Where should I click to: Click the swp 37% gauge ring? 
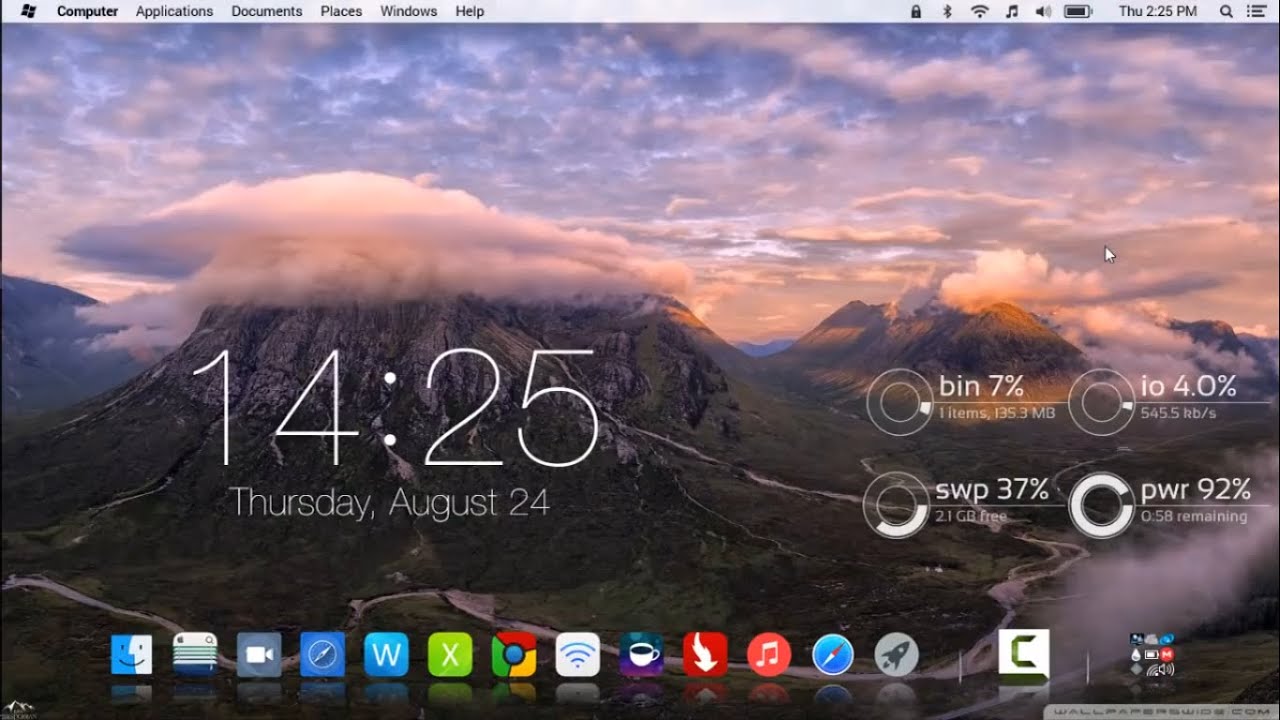point(896,505)
